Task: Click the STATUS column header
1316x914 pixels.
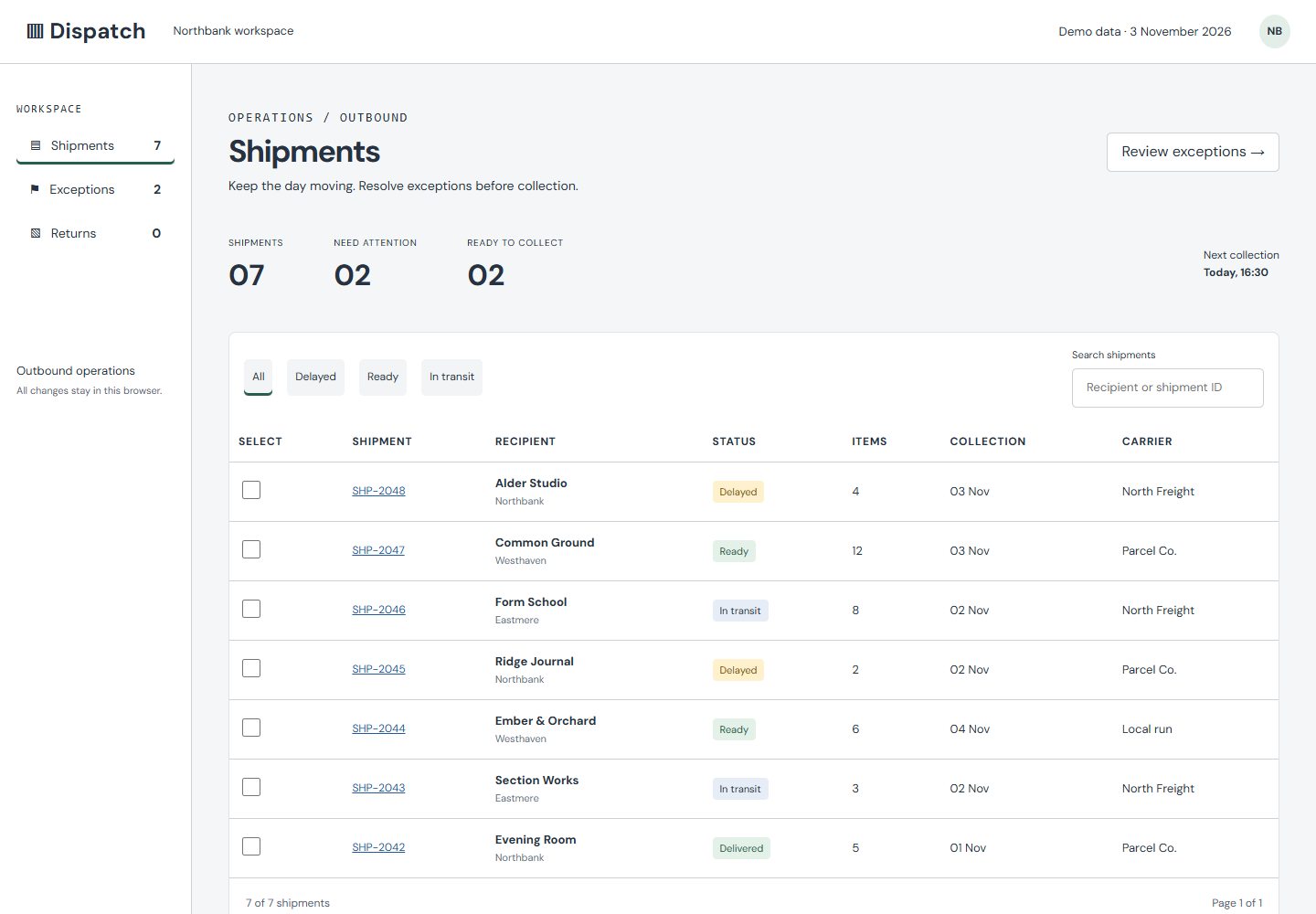Action: click(734, 441)
